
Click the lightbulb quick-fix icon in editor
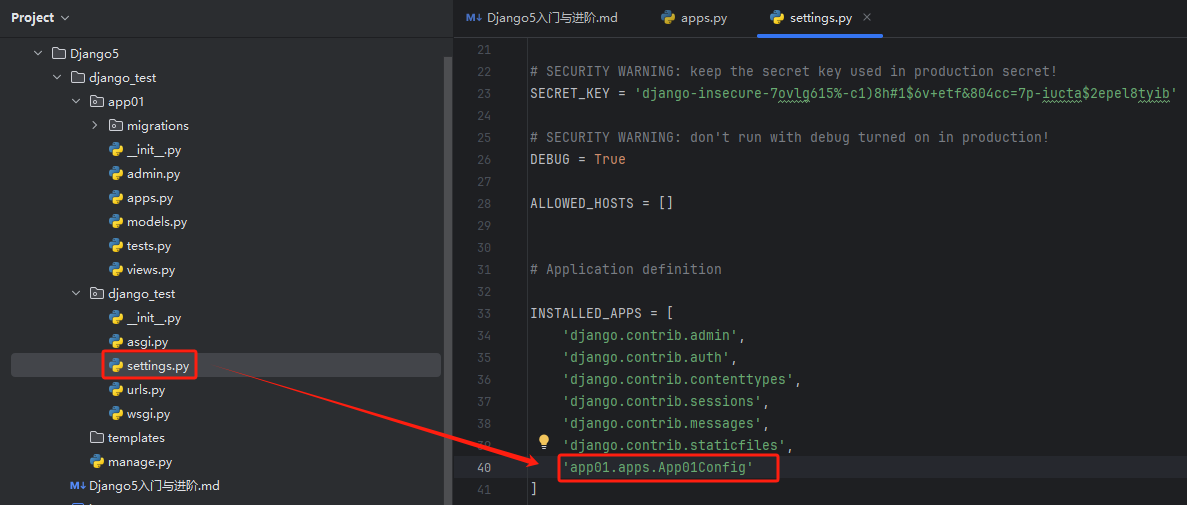pos(544,442)
